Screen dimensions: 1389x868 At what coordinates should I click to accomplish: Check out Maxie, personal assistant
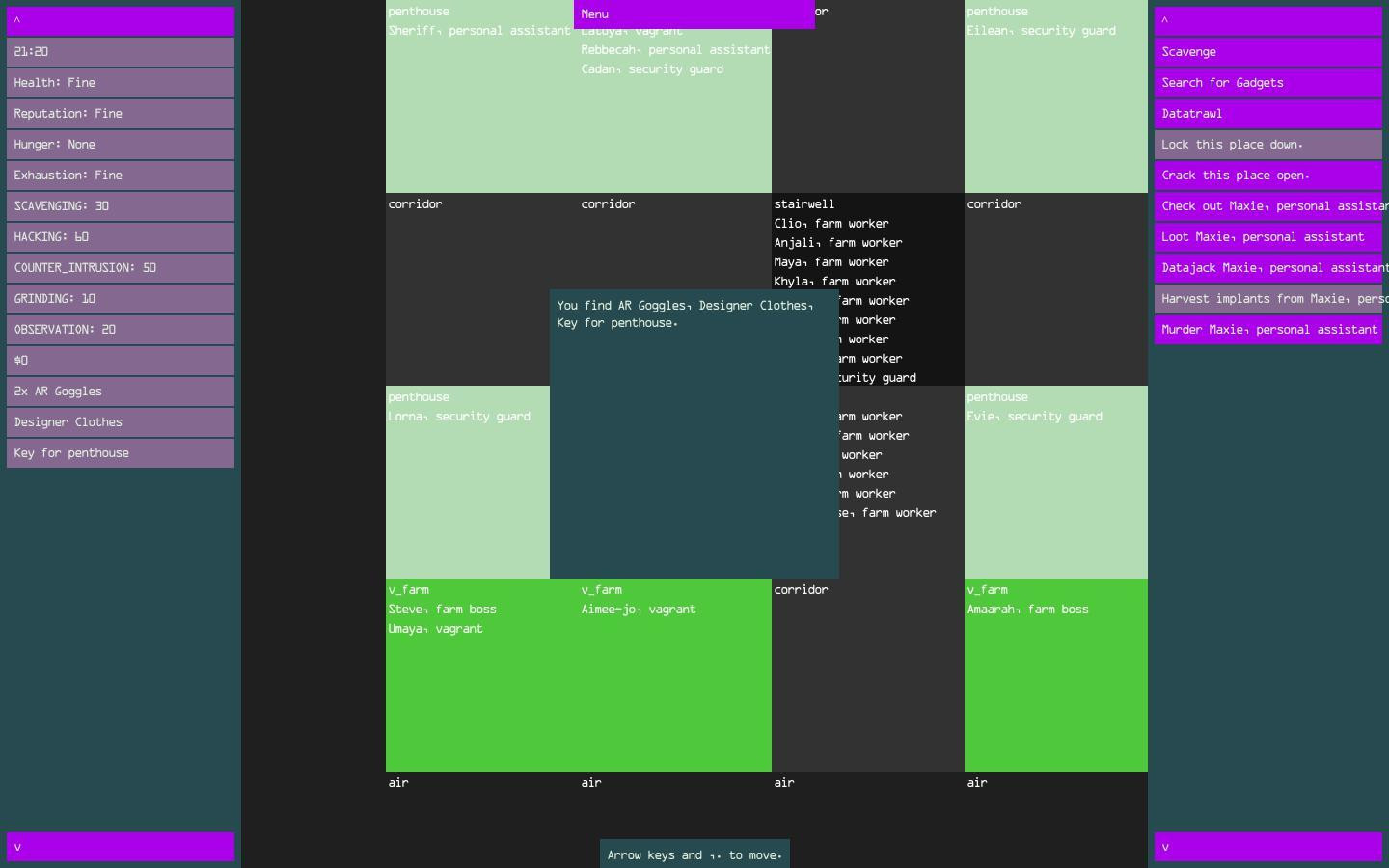(1268, 206)
